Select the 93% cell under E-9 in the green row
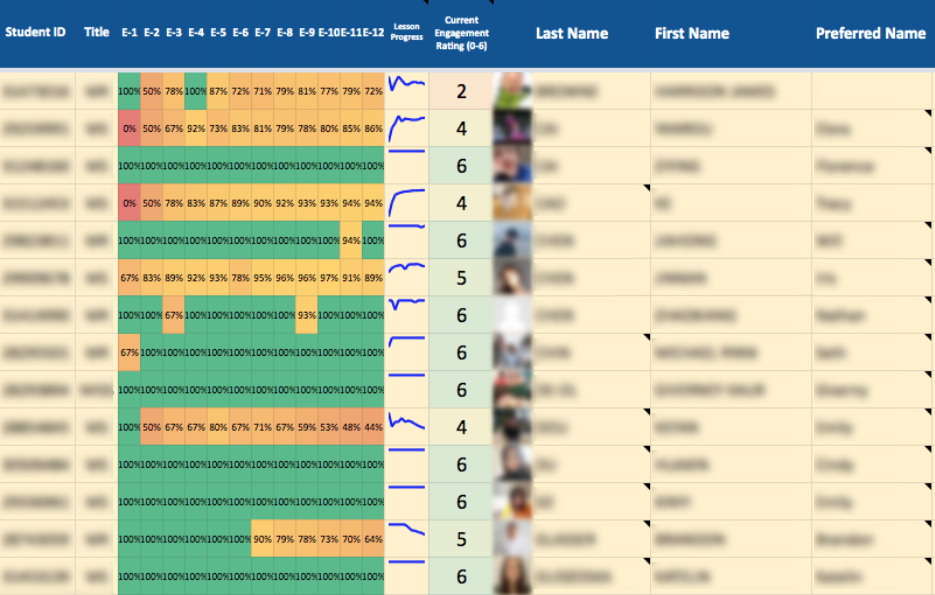Viewport: 935px width, 595px height. pos(307,315)
